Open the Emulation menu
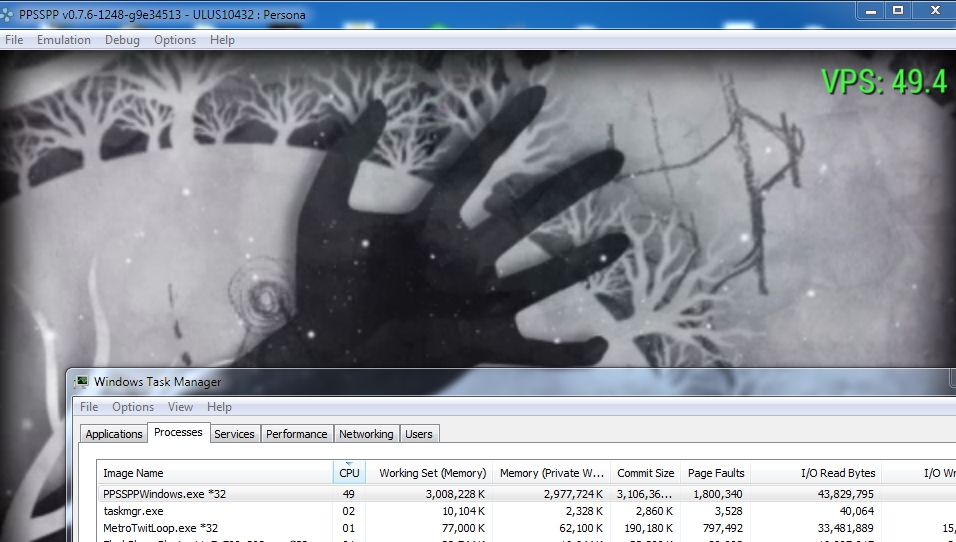The width and height of the screenshot is (956, 542). click(x=63, y=40)
